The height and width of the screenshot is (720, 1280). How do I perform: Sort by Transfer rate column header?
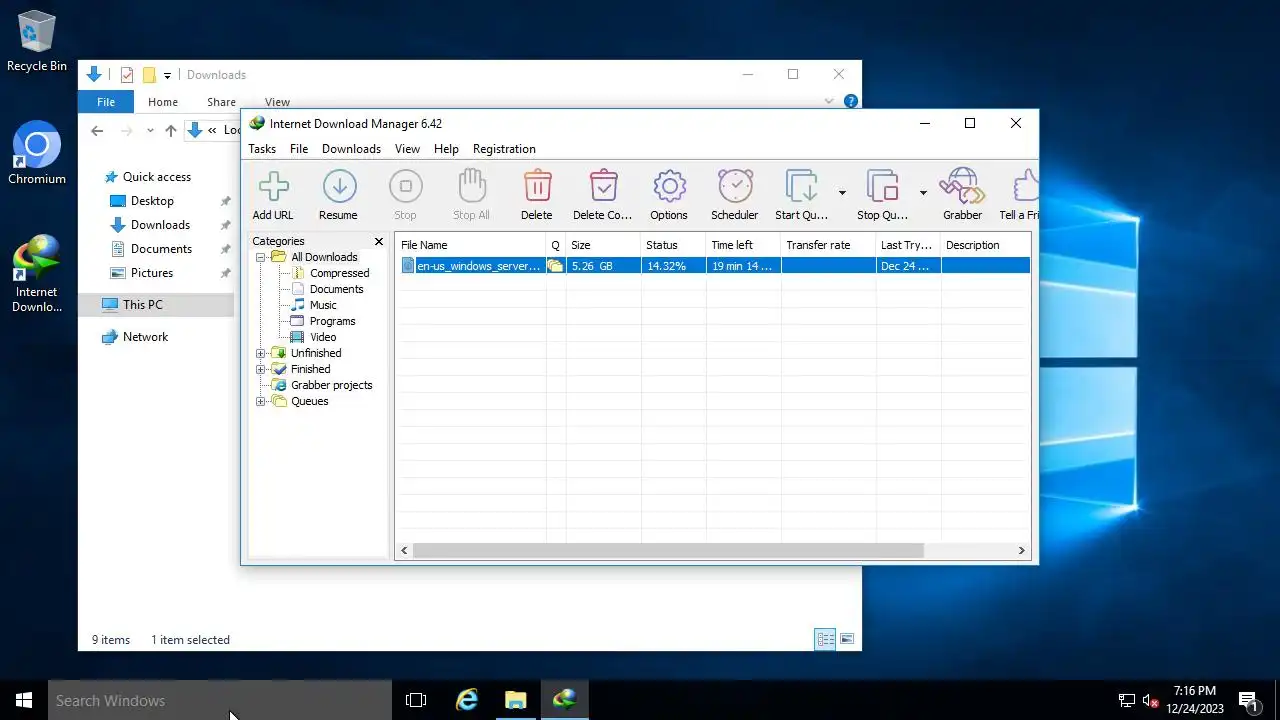click(x=828, y=245)
